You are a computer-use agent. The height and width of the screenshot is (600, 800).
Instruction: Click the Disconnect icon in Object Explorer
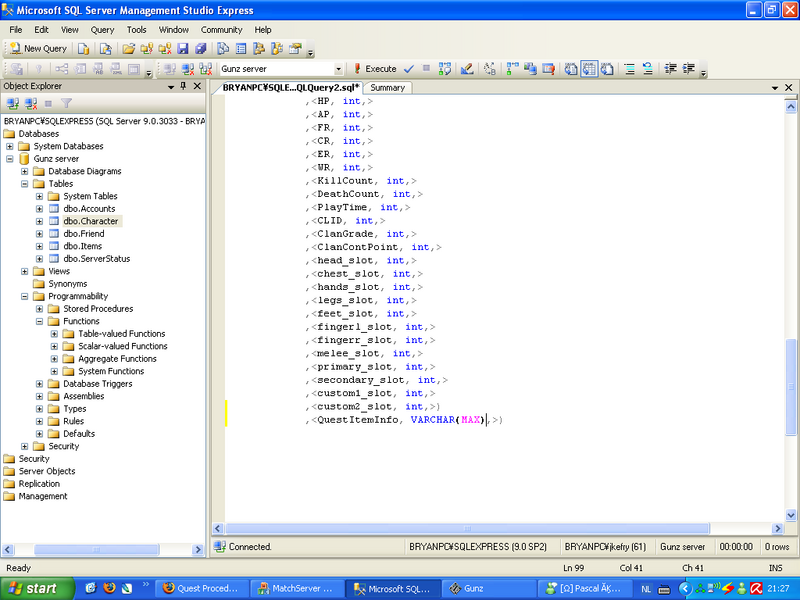29,103
